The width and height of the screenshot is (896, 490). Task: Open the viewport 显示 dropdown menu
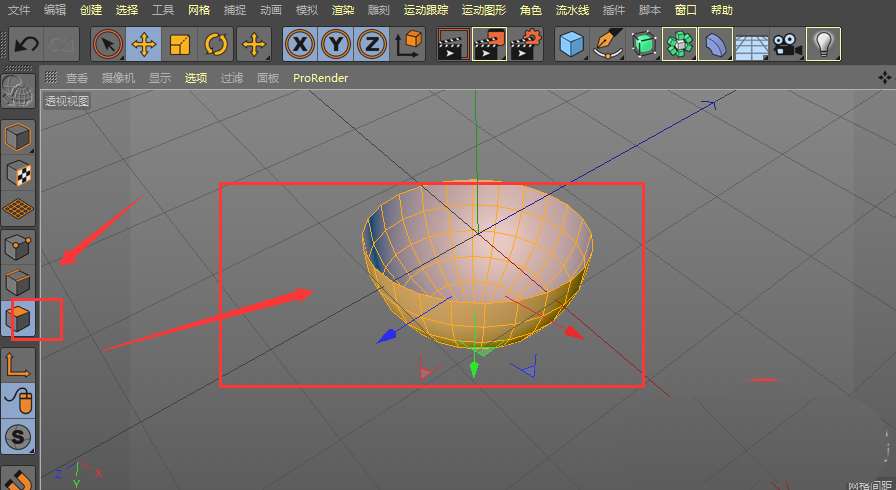tap(159, 78)
